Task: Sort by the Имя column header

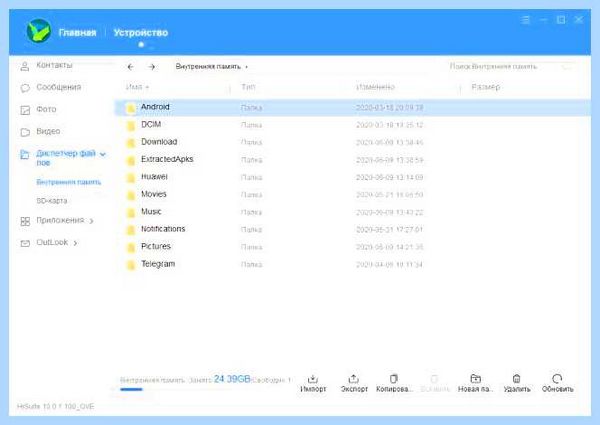Action: (x=137, y=87)
